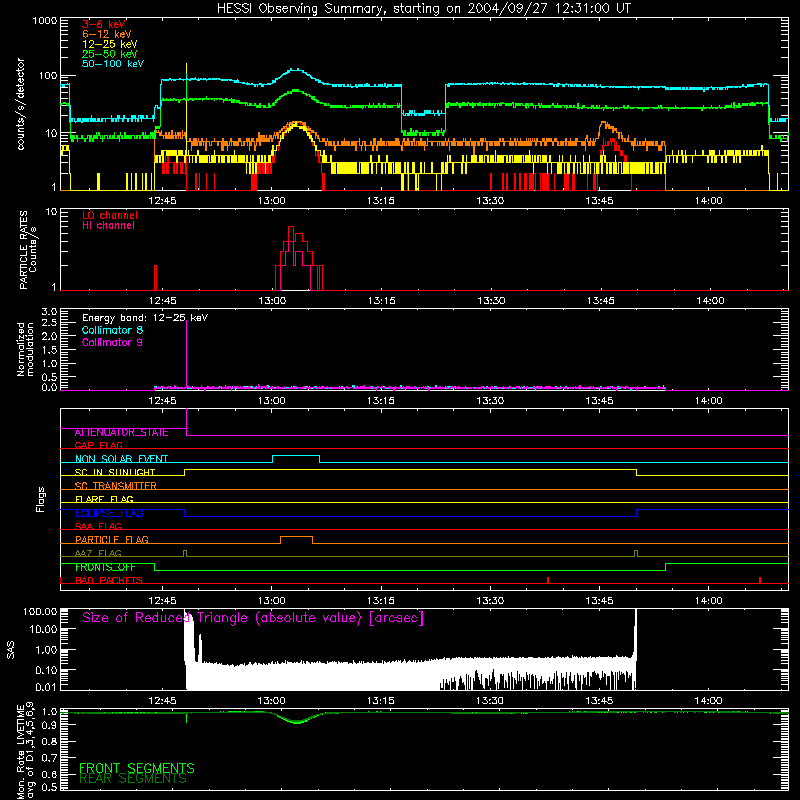Click the 'SAS' axis label

tap(11, 650)
